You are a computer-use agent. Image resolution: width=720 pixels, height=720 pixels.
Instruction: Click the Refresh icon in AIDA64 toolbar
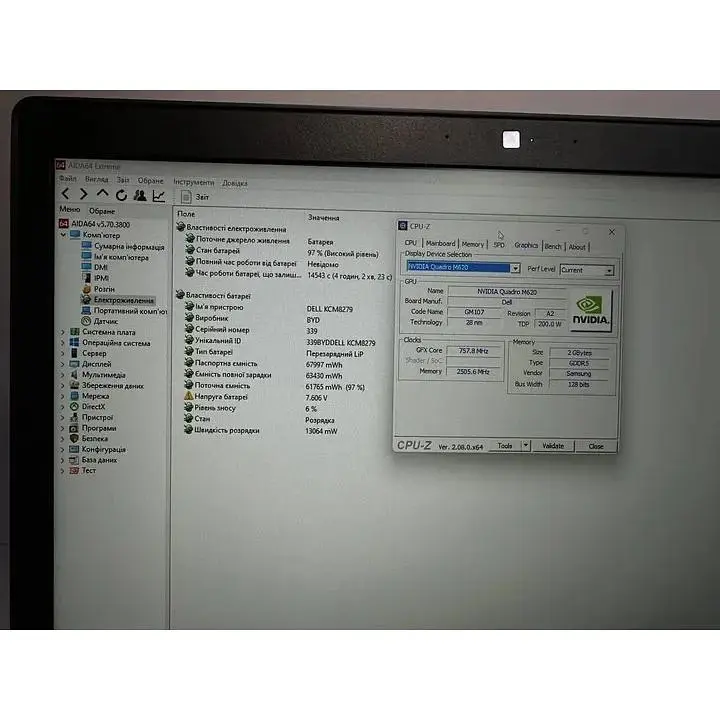(x=121, y=195)
